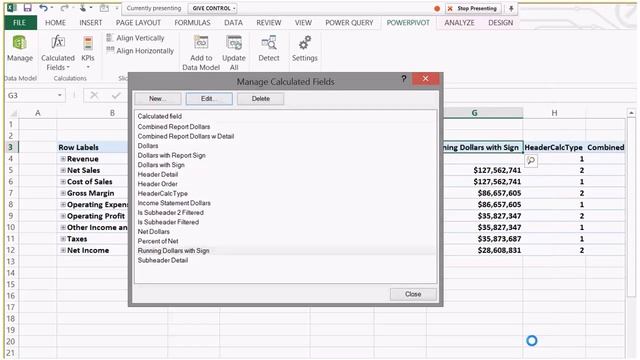The image size is (640, 360).
Task: Close the Manage Calculated Fields dialog with X
Action: [x=425, y=79]
